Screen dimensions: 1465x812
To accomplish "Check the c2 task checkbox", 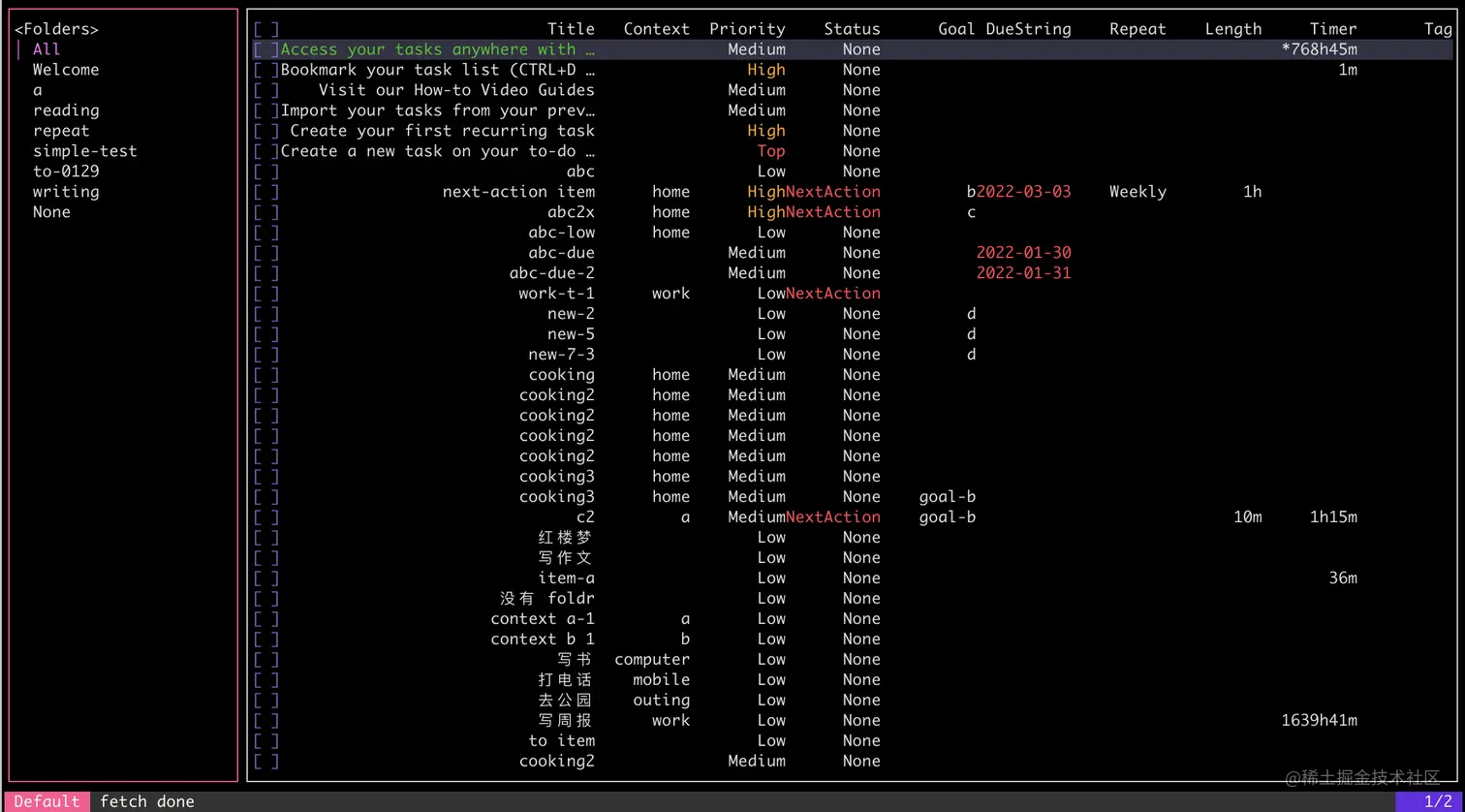I will [266, 517].
